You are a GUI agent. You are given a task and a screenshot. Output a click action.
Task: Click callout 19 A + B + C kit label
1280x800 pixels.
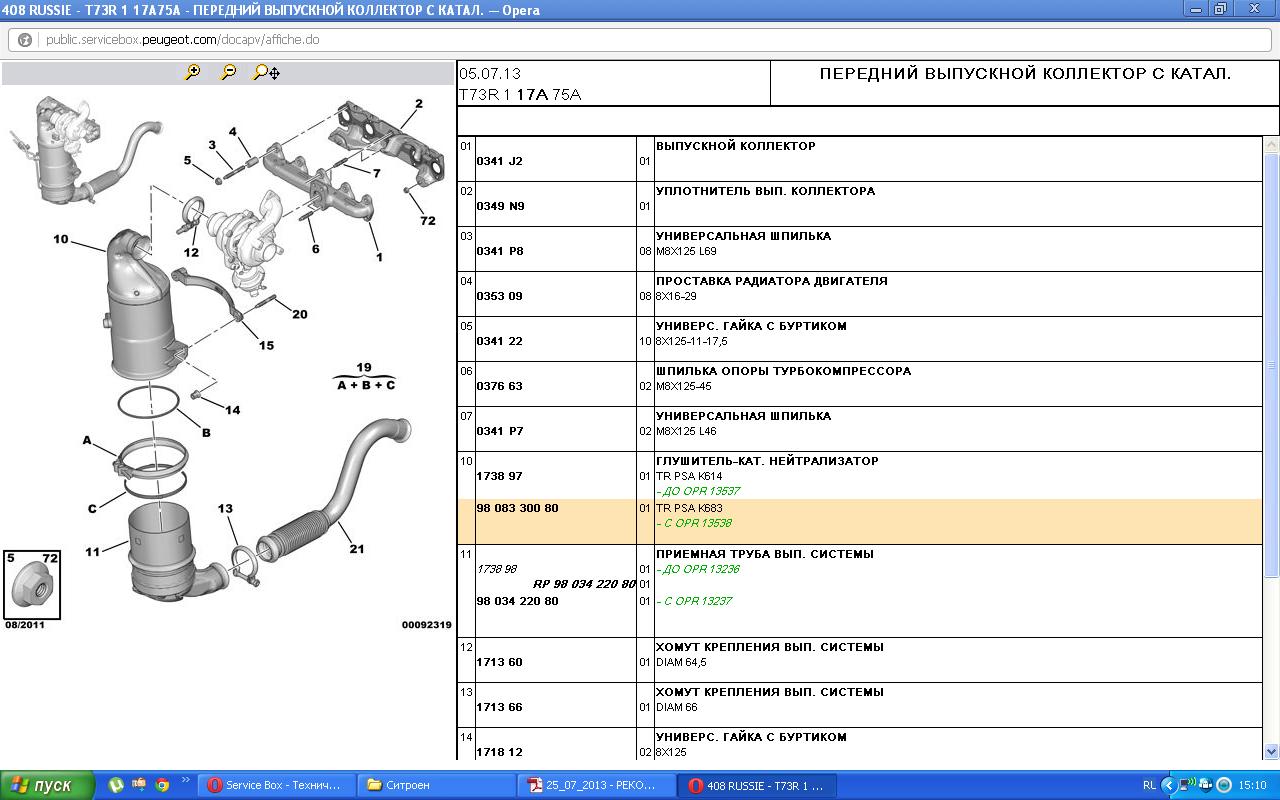(365, 377)
